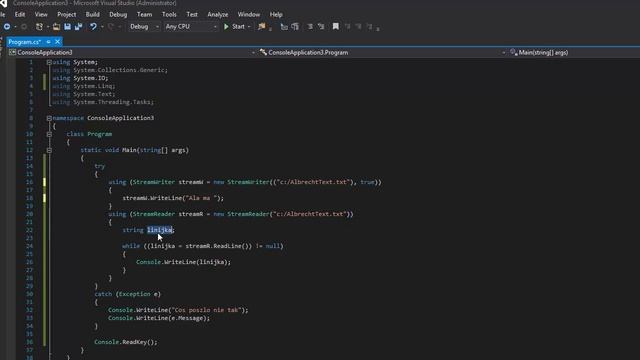
Task: Click the bookmark toggle icon in toolbar
Action: point(336,27)
